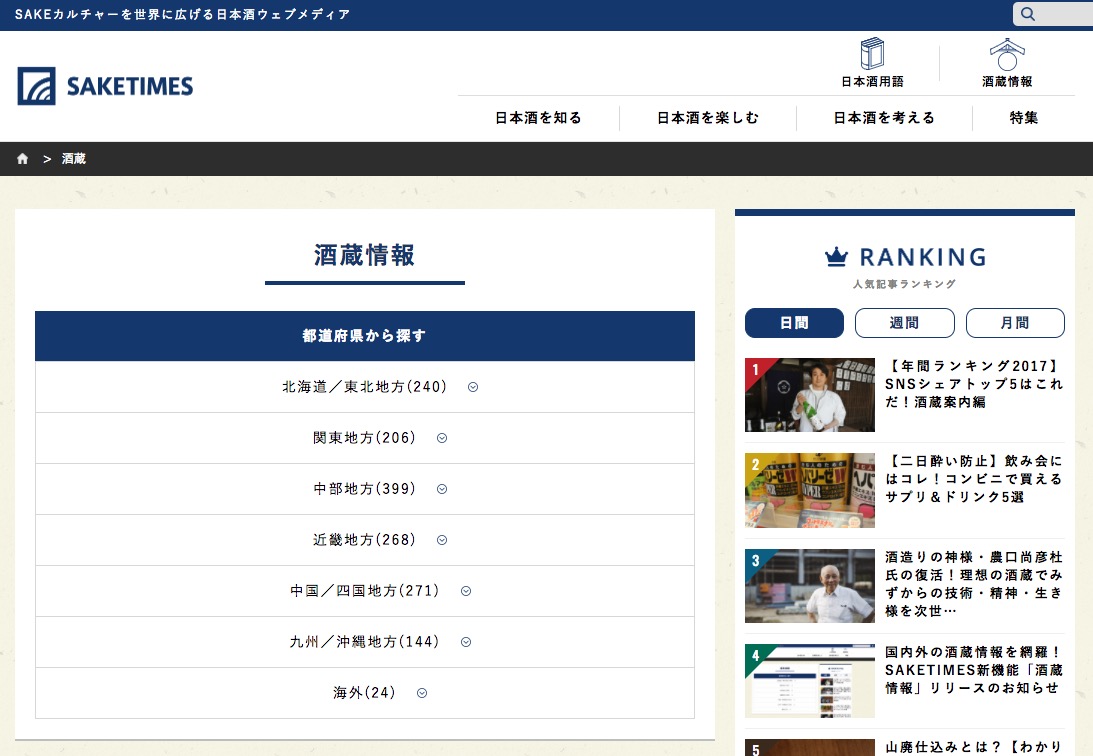
Task: Open the 特集 menu
Action: 1023,118
